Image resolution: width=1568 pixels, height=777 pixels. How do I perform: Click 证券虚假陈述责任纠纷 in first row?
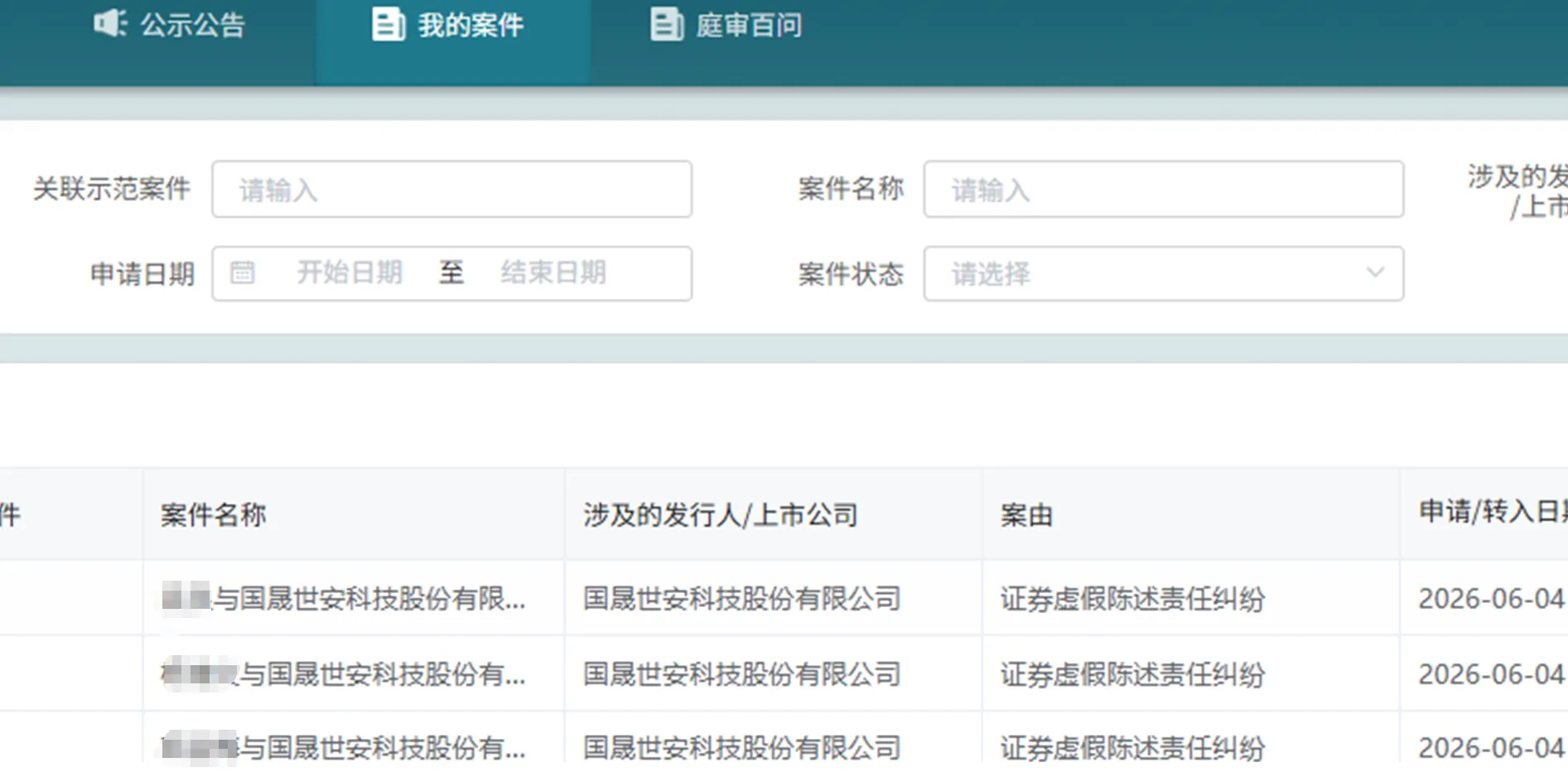(x=1132, y=598)
